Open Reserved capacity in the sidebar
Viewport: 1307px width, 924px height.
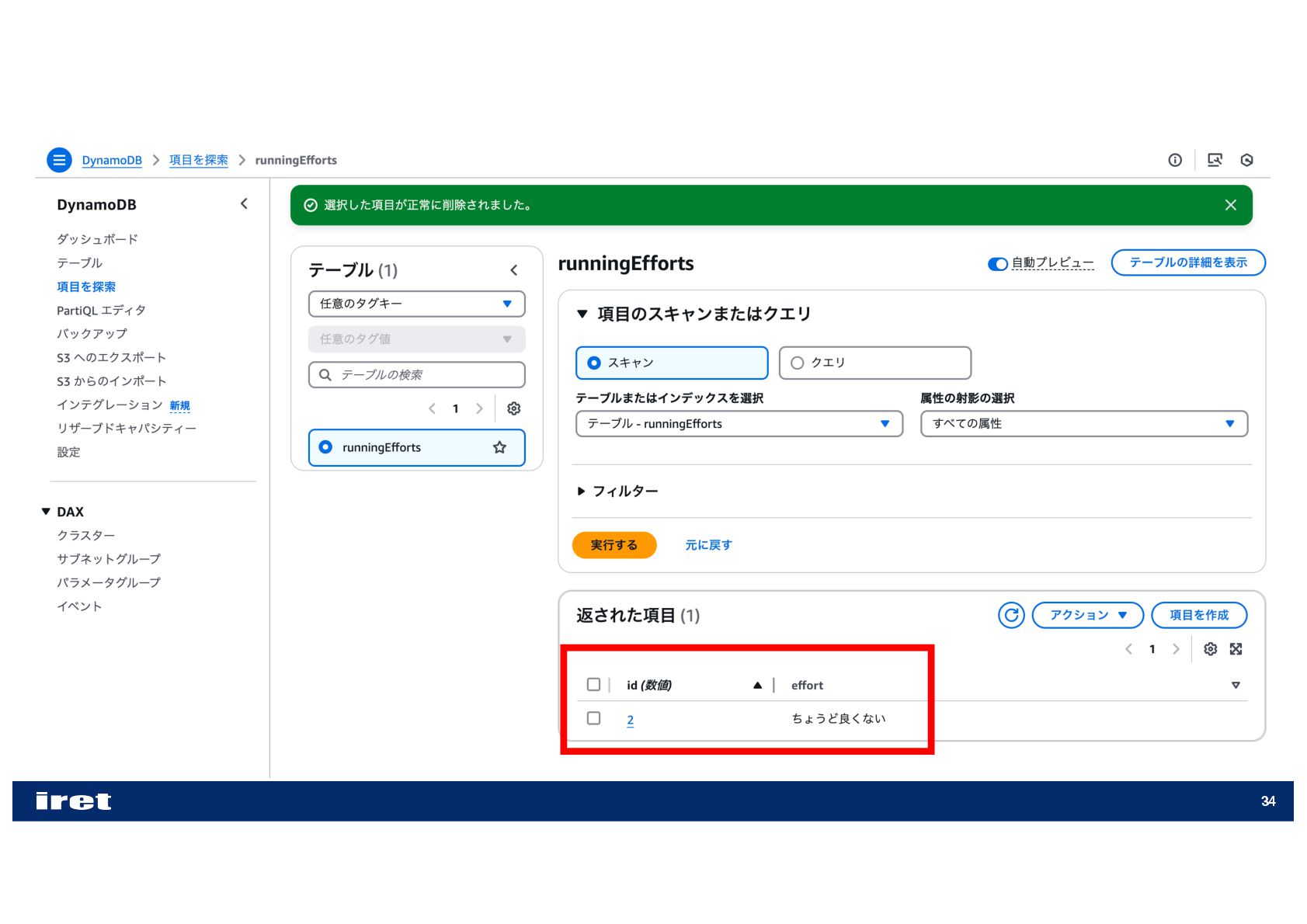point(127,428)
